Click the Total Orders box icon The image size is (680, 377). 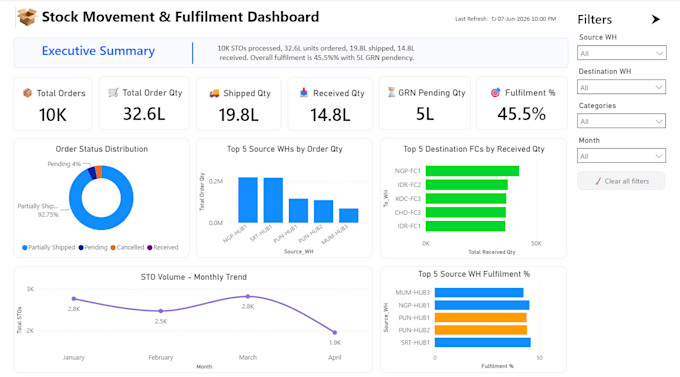point(27,93)
